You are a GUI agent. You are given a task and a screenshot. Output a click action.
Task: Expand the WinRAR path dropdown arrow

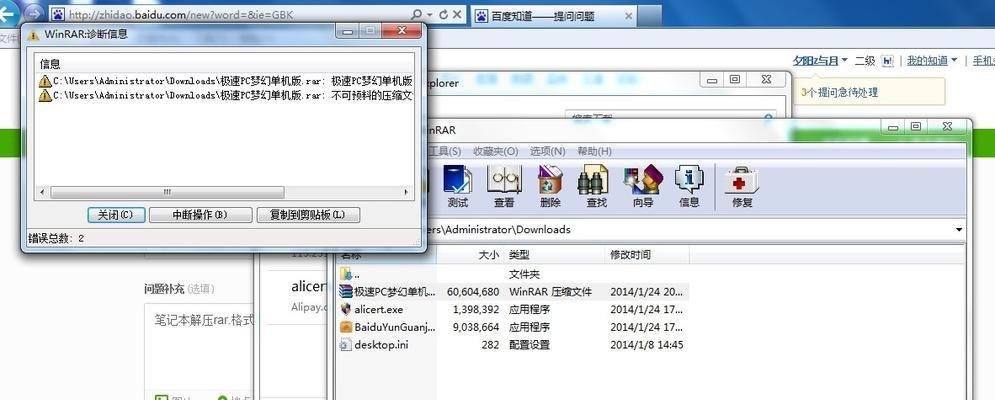(x=959, y=229)
